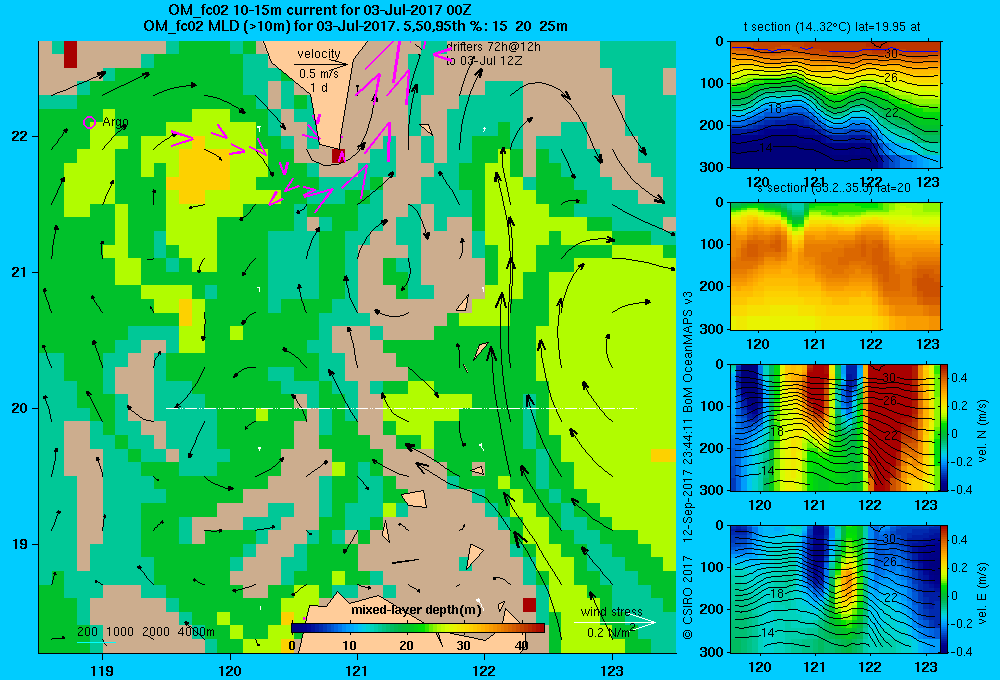Click the magenta Argo float circle marker
The width and height of the screenshot is (1000, 680).
(89, 122)
